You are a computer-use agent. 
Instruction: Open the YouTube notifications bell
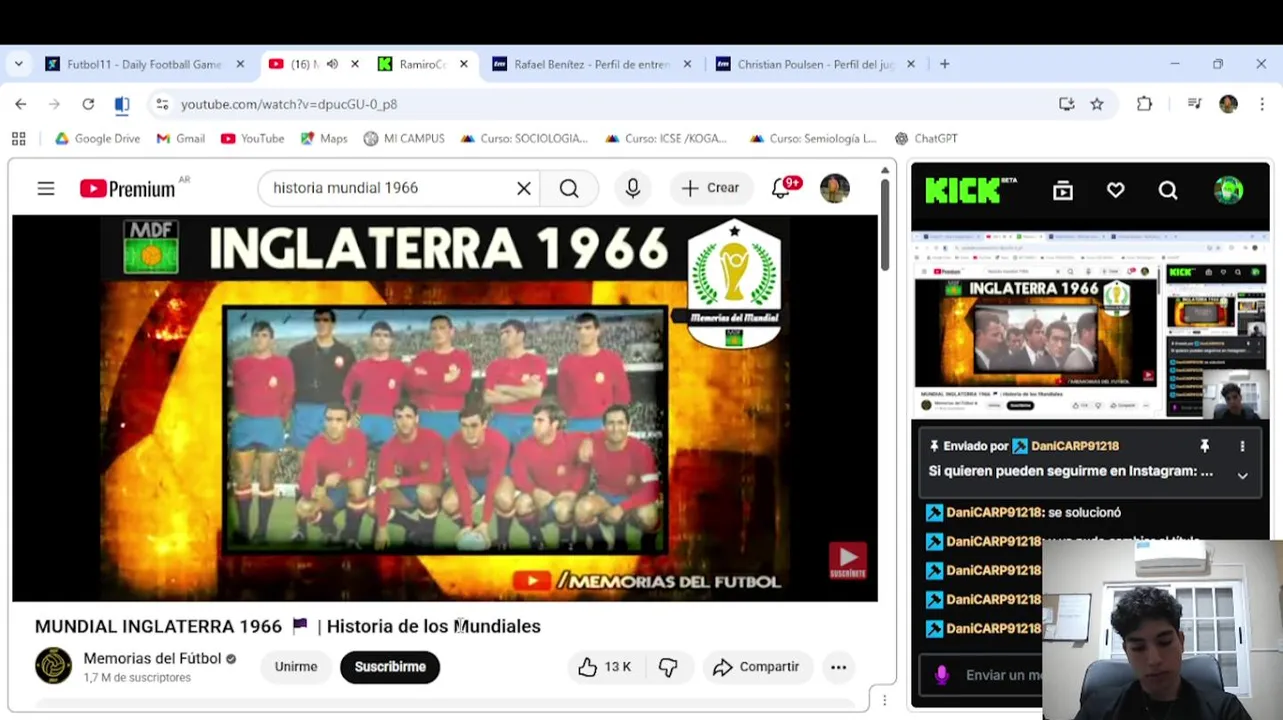[781, 188]
